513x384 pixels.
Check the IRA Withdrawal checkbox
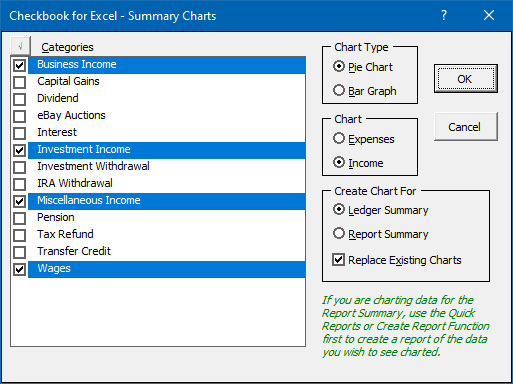click(x=20, y=184)
